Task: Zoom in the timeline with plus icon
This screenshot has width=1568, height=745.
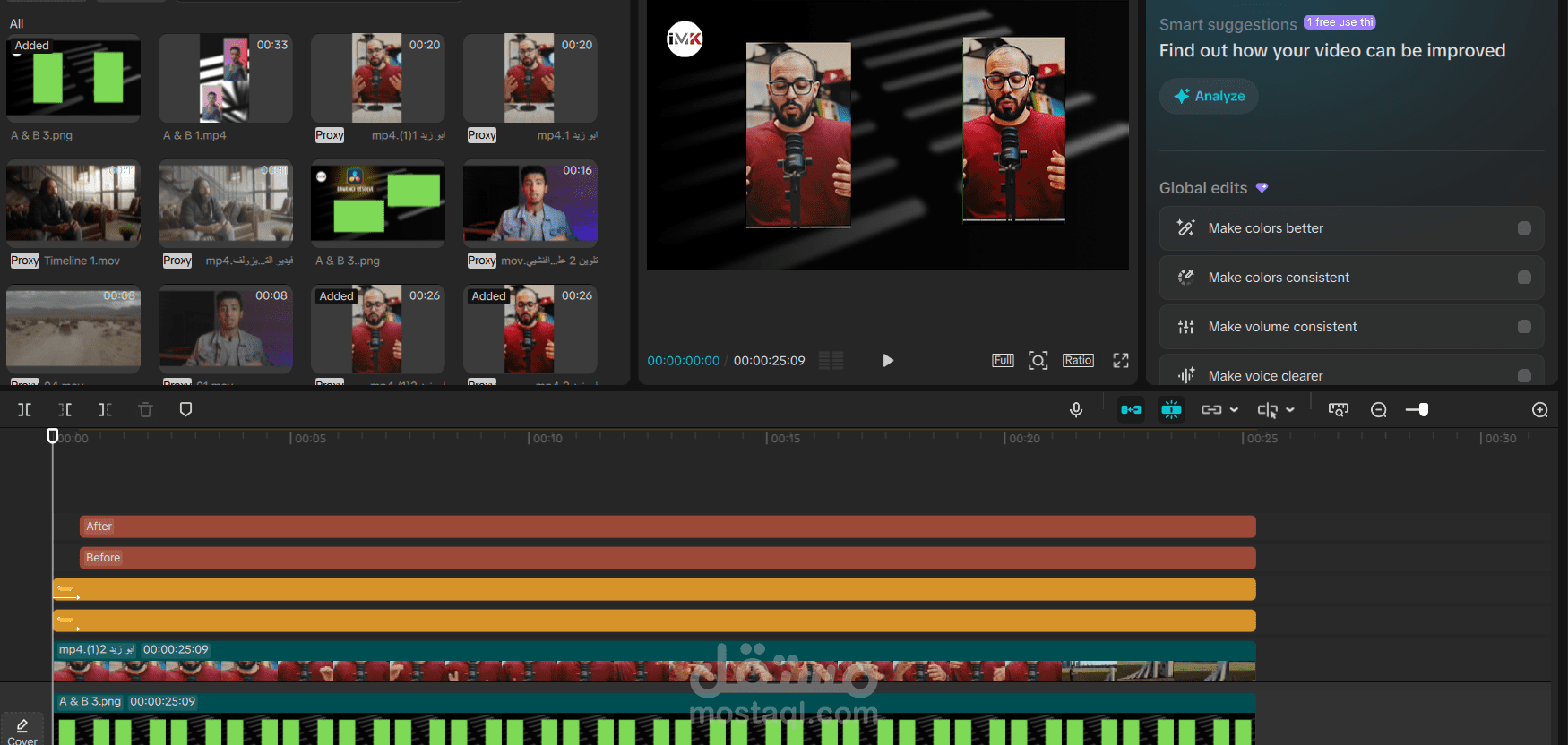Action: (x=1540, y=409)
